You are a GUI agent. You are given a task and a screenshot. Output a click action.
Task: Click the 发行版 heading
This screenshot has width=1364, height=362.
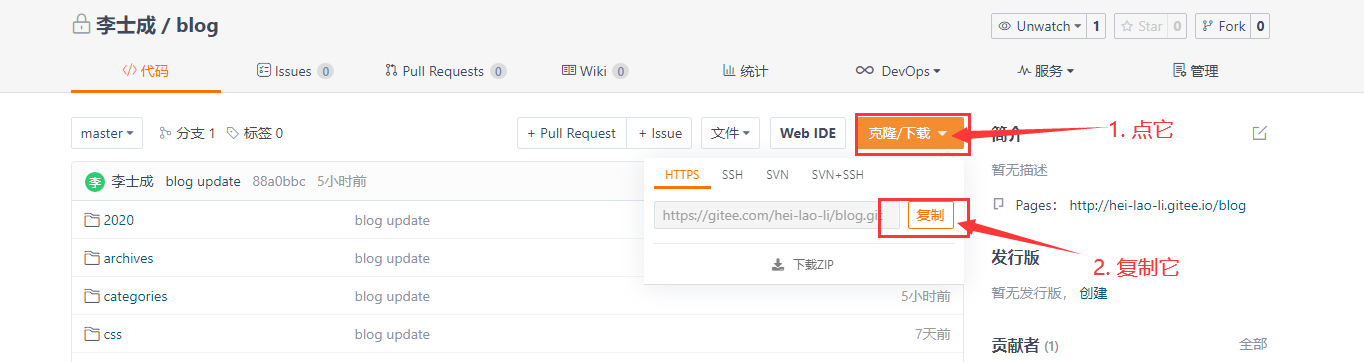point(1015,257)
